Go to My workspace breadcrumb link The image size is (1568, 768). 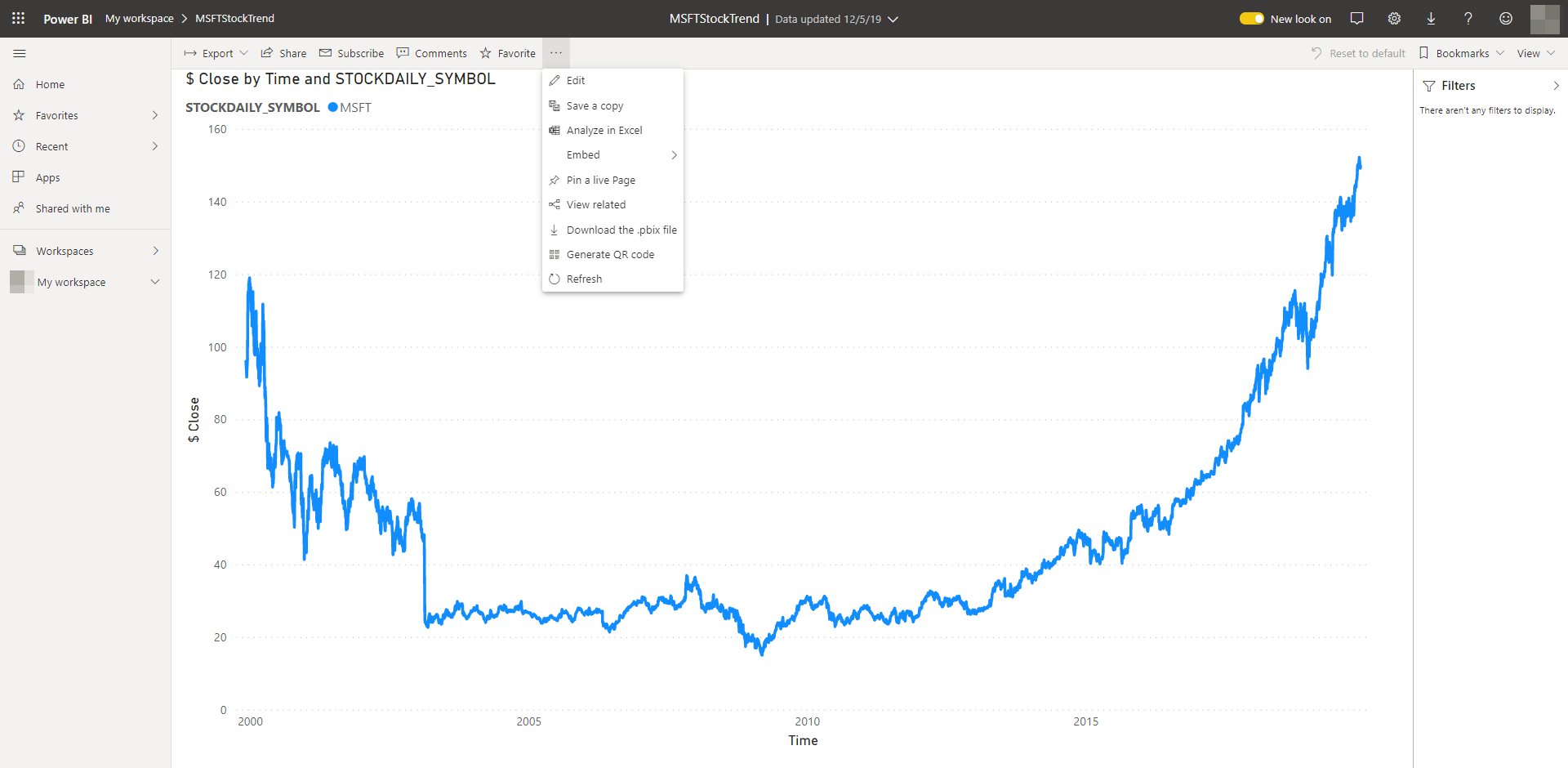coord(139,18)
